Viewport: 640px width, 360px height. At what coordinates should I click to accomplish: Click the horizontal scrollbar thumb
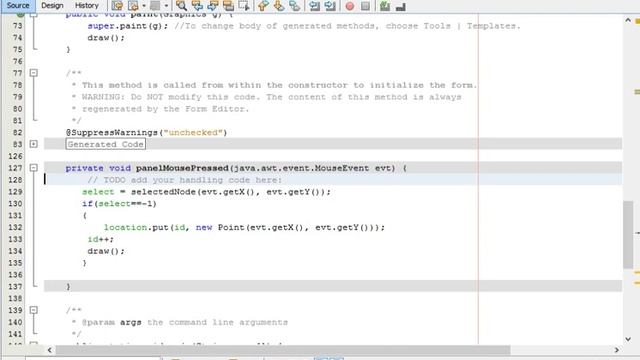pos(283,350)
